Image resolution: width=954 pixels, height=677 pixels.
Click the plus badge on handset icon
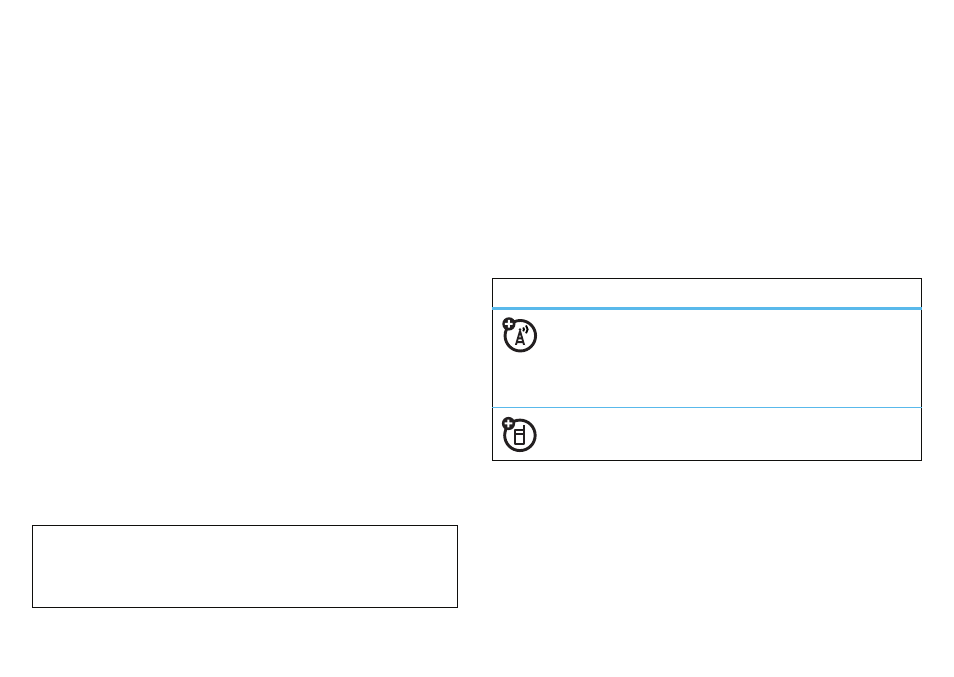click(x=509, y=423)
